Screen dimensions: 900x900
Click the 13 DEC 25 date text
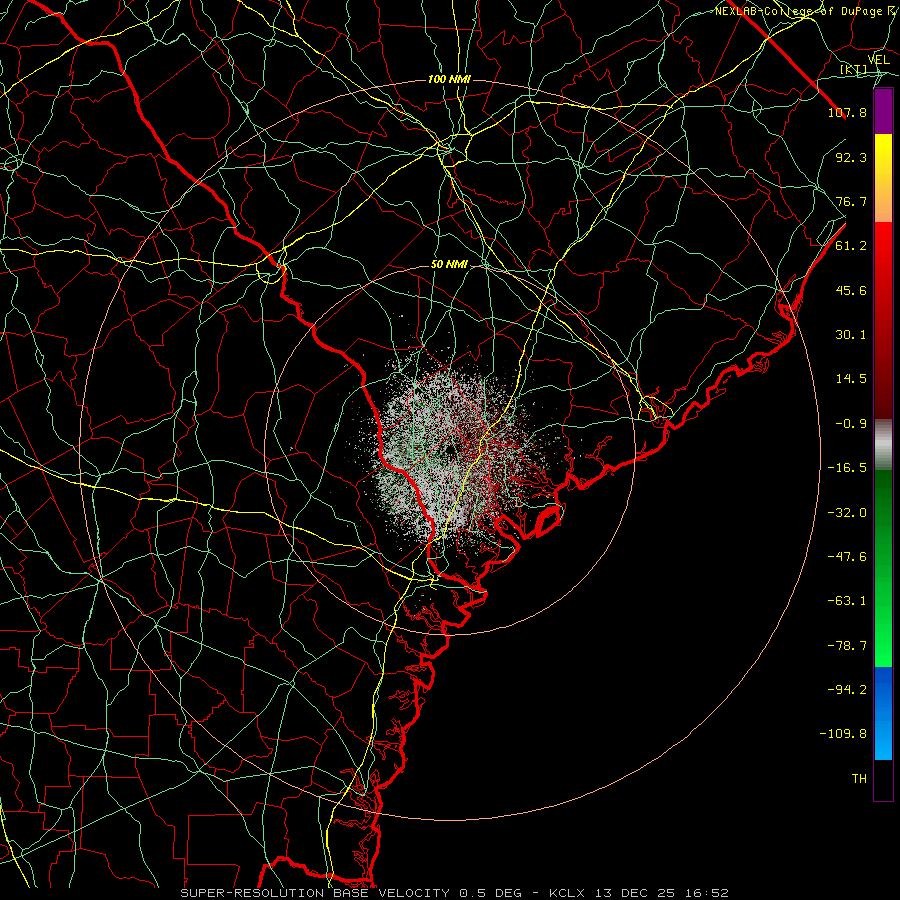[635, 893]
